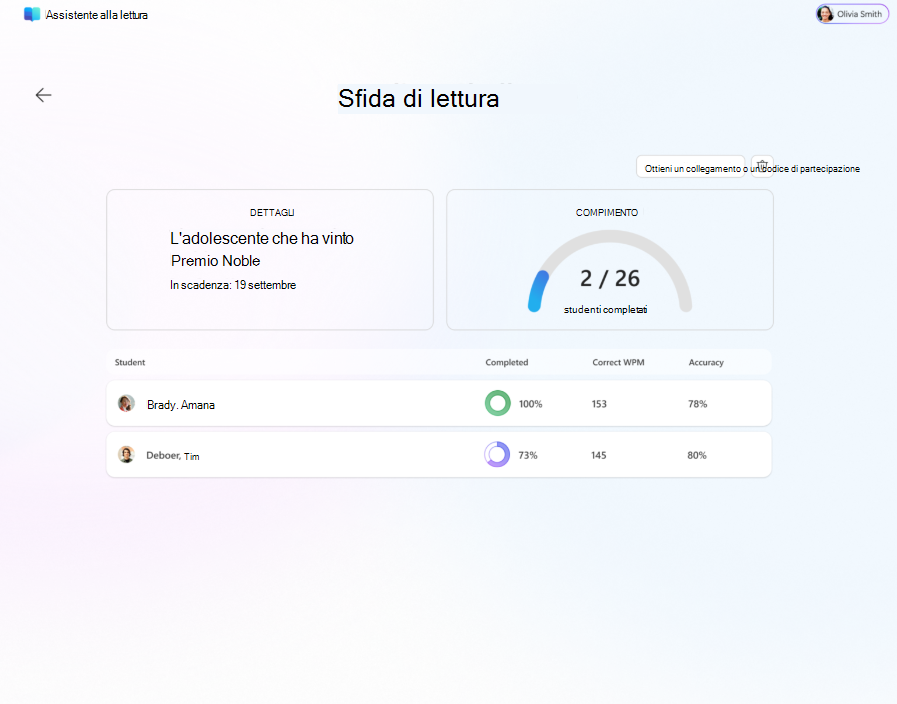Open the Deboer, Tim student row
Screen dimensions: 897x704
[x=439, y=455]
